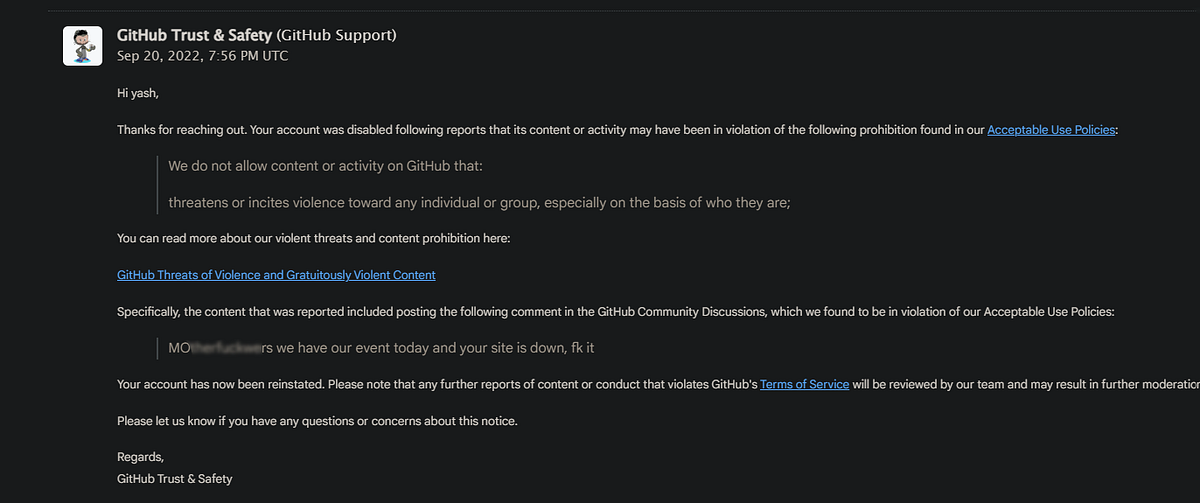This screenshot has width=1200, height=503.
Task: Click the GitHub Trust & Safety avatar image
Action: (82, 45)
